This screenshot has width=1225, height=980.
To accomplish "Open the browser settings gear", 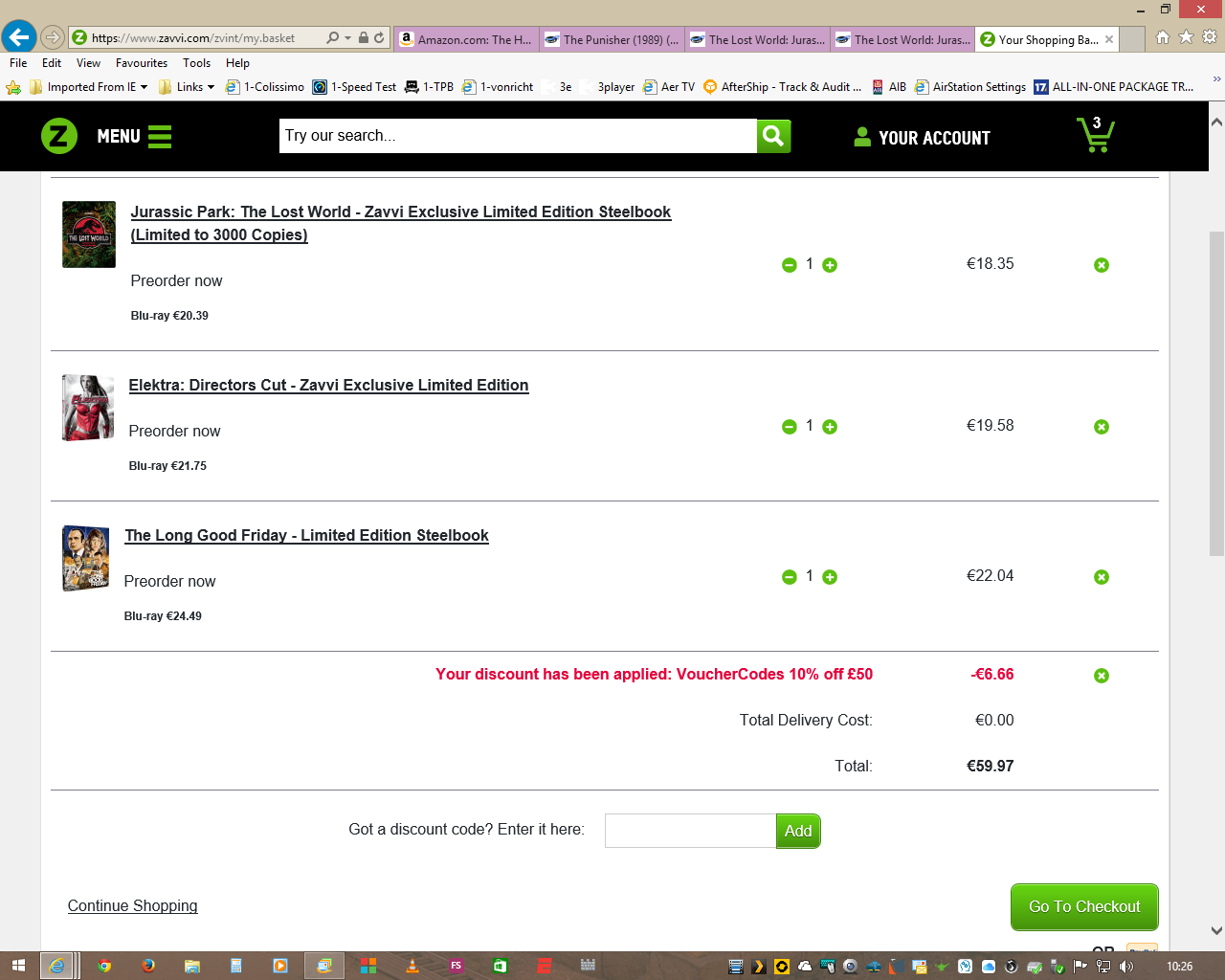I will (1210, 37).
